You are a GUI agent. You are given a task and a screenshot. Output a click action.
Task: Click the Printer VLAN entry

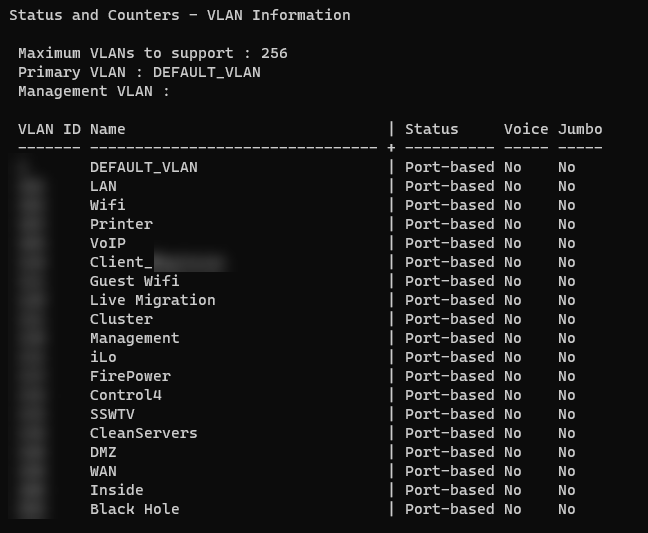tap(121, 224)
